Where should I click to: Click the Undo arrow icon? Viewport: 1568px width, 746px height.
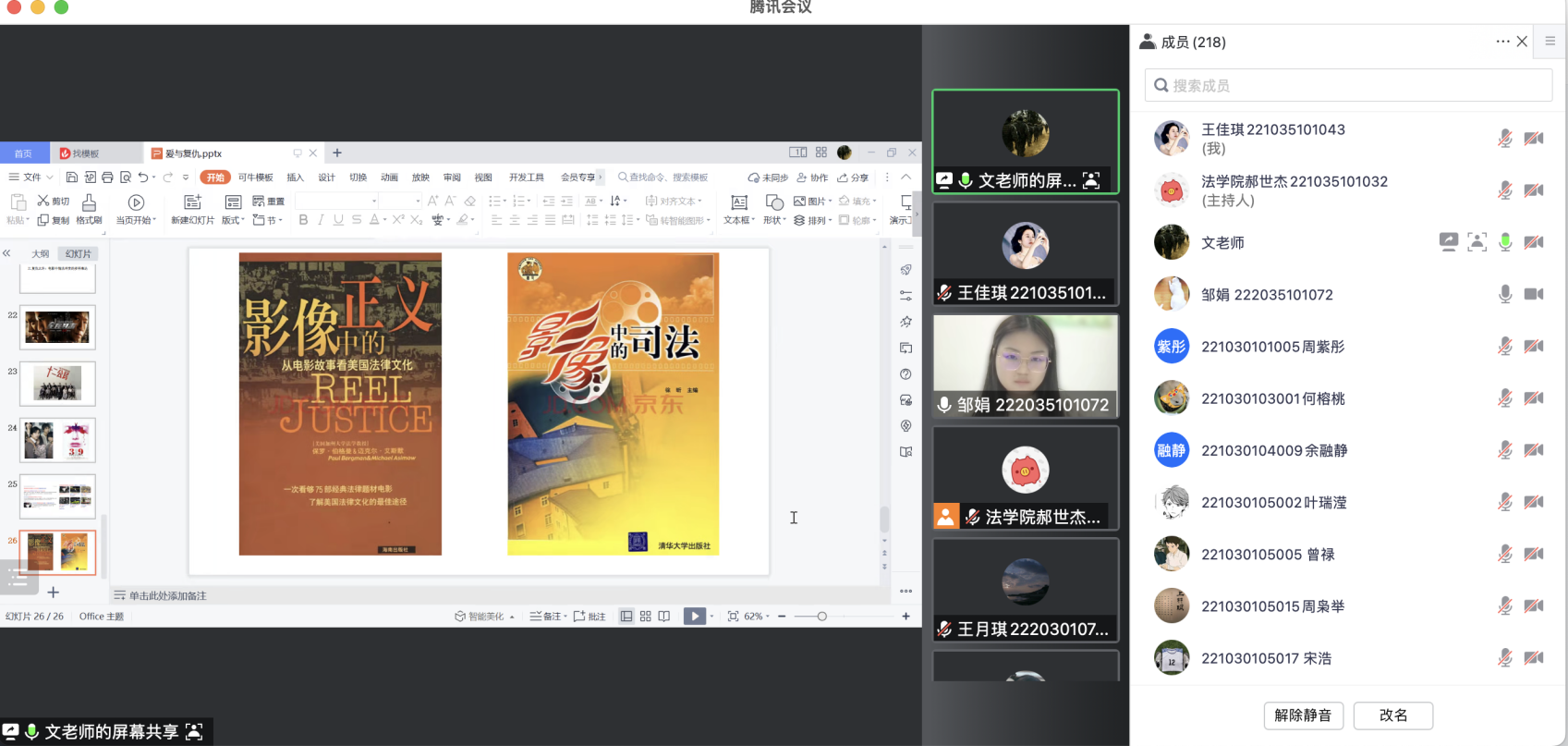(x=142, y=177)
